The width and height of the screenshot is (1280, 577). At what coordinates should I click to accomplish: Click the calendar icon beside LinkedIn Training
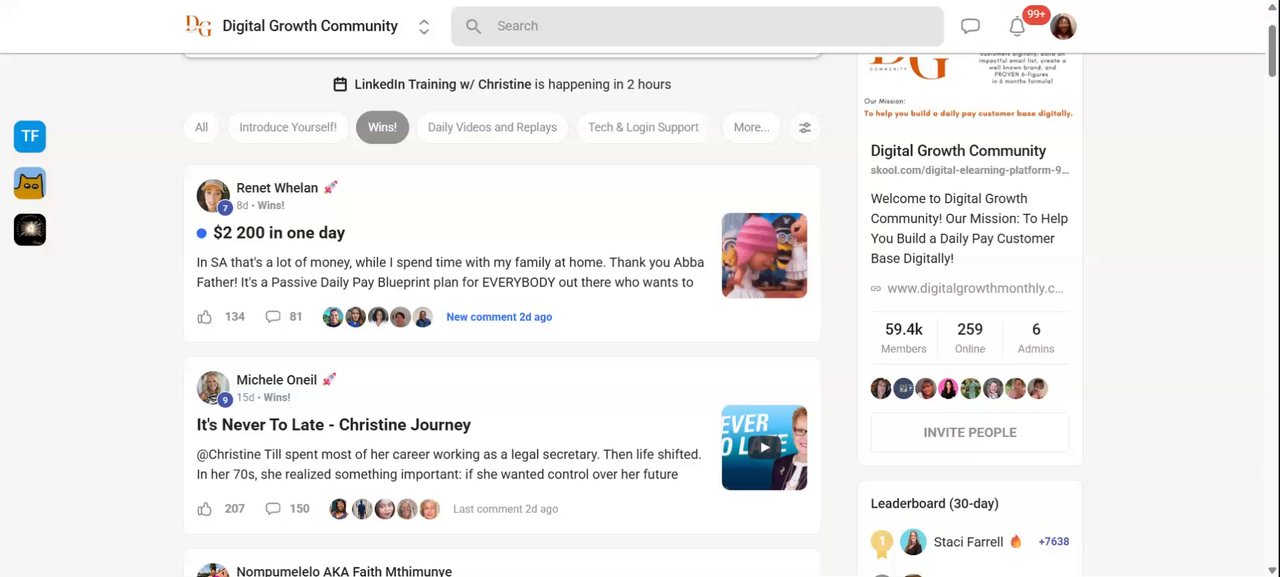(x=340, y=84)
